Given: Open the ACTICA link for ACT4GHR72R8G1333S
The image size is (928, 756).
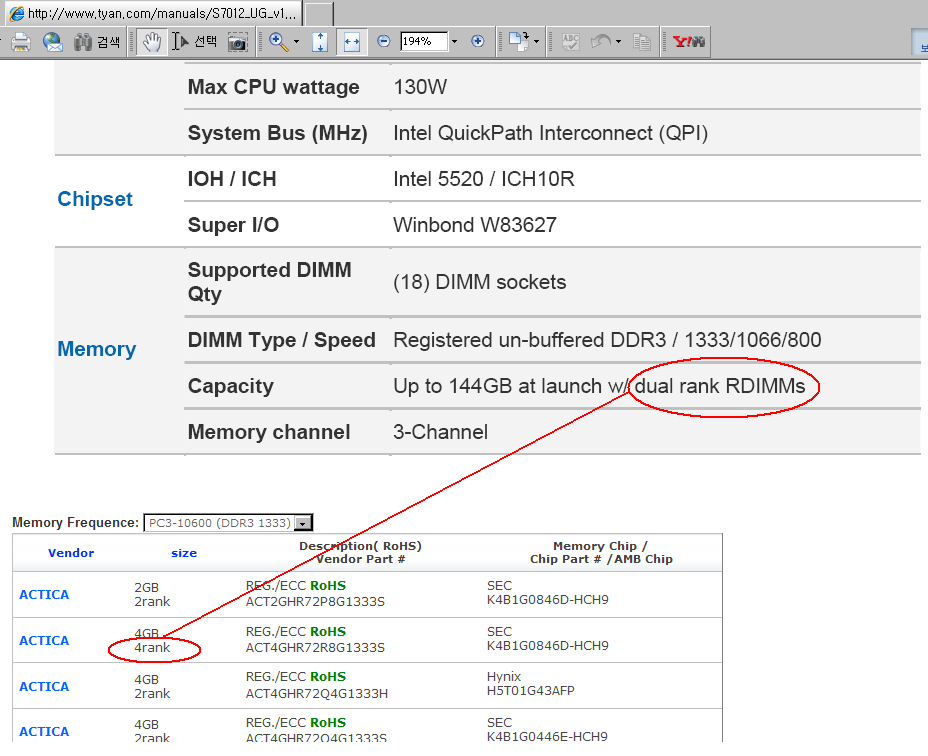Looking at the screenshot, I should pyautogui.click(x=44, y=641).
